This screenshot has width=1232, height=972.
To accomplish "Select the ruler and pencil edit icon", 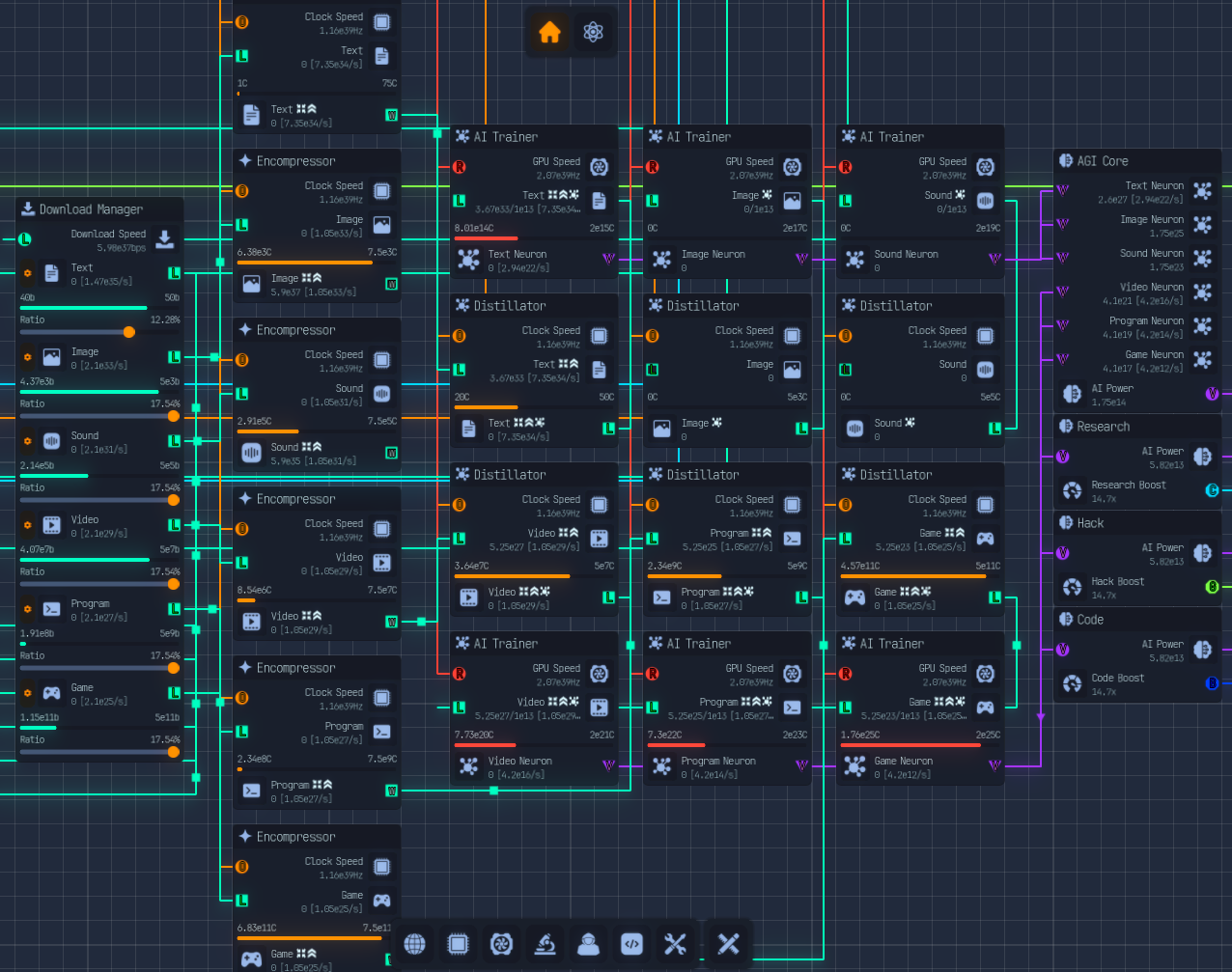I will 728,944.
